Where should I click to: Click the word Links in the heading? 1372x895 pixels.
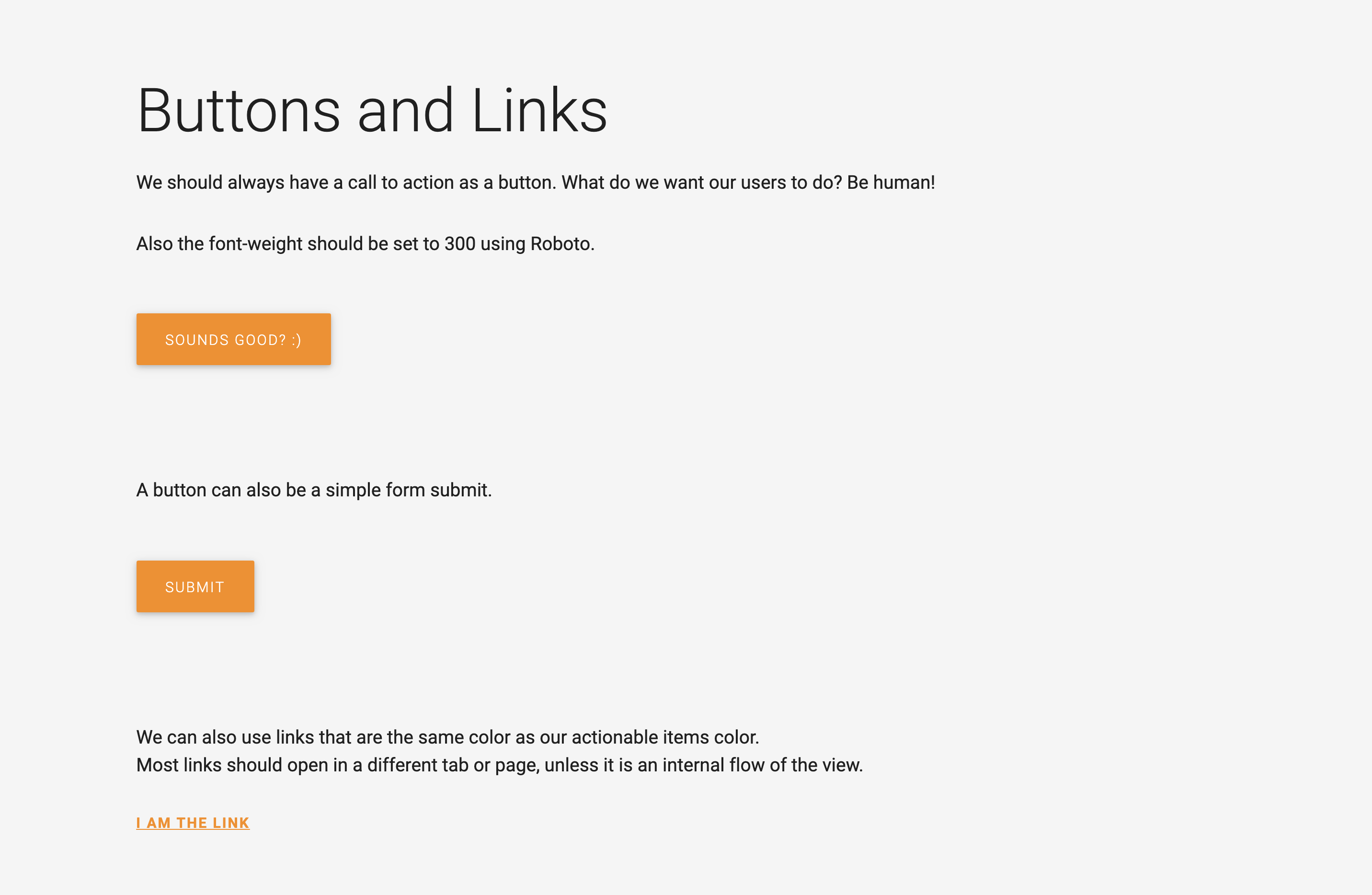point(539,110)
